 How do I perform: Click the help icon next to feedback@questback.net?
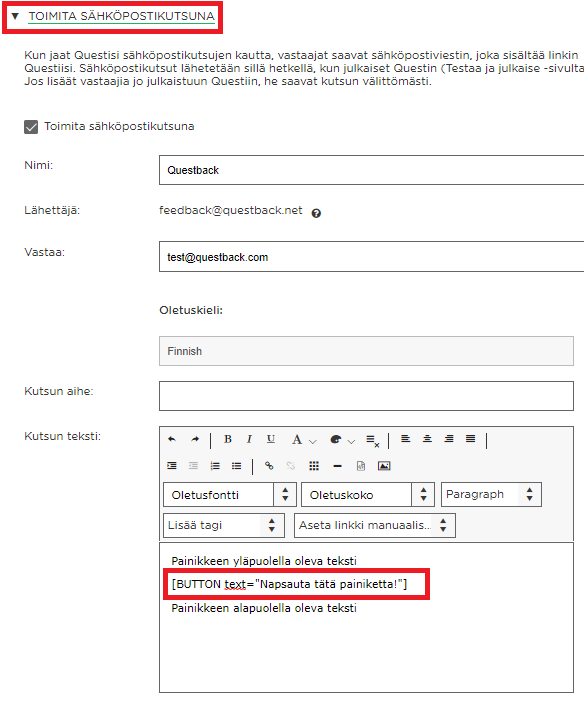(x=316, y=213)
